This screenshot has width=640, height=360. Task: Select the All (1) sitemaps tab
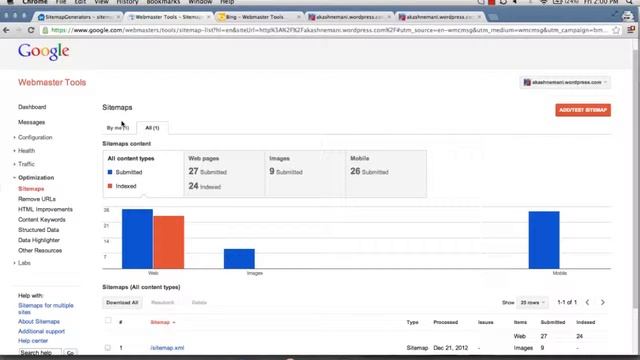point(152,128)
